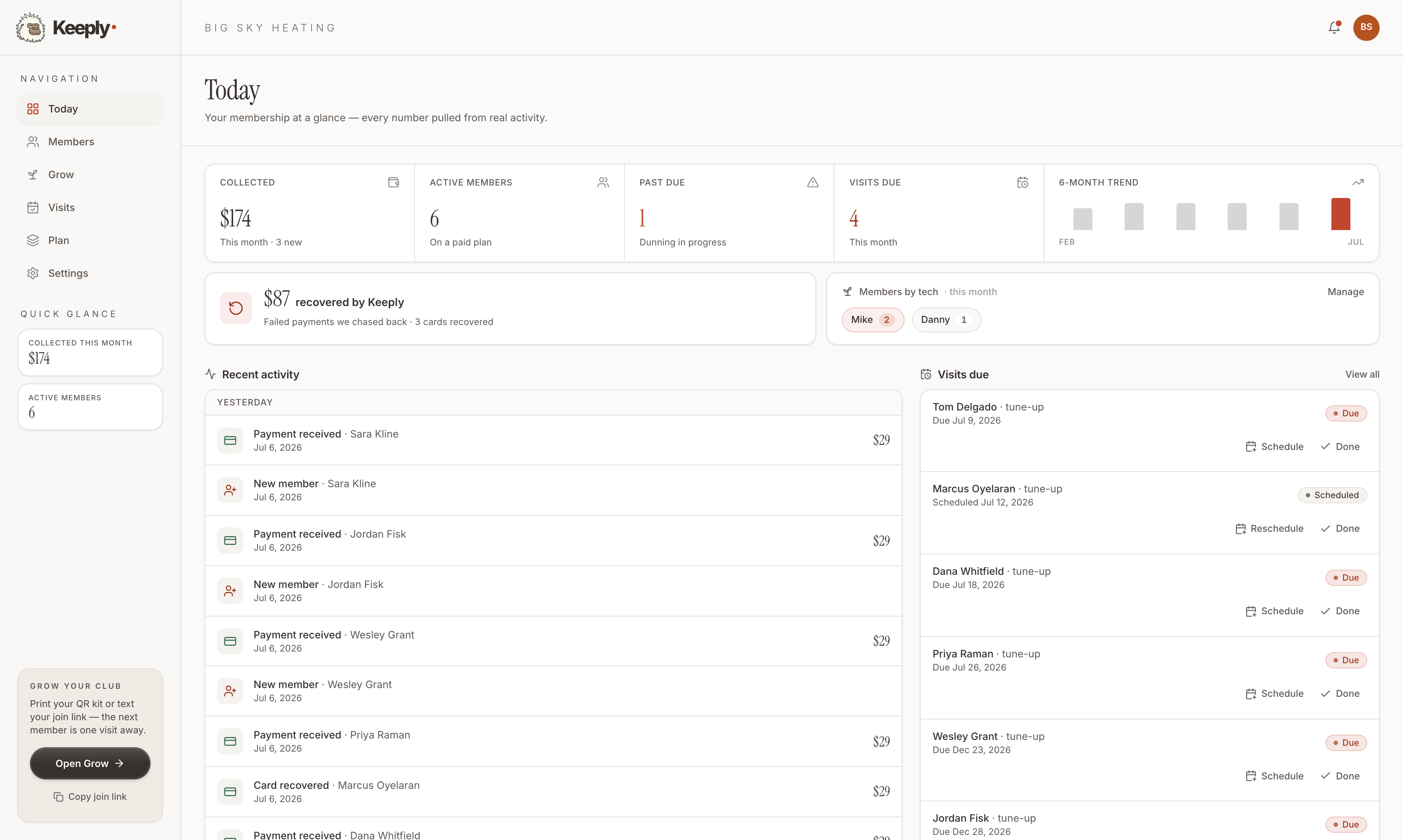Click the $87 recovered amount

pos(277,298)
